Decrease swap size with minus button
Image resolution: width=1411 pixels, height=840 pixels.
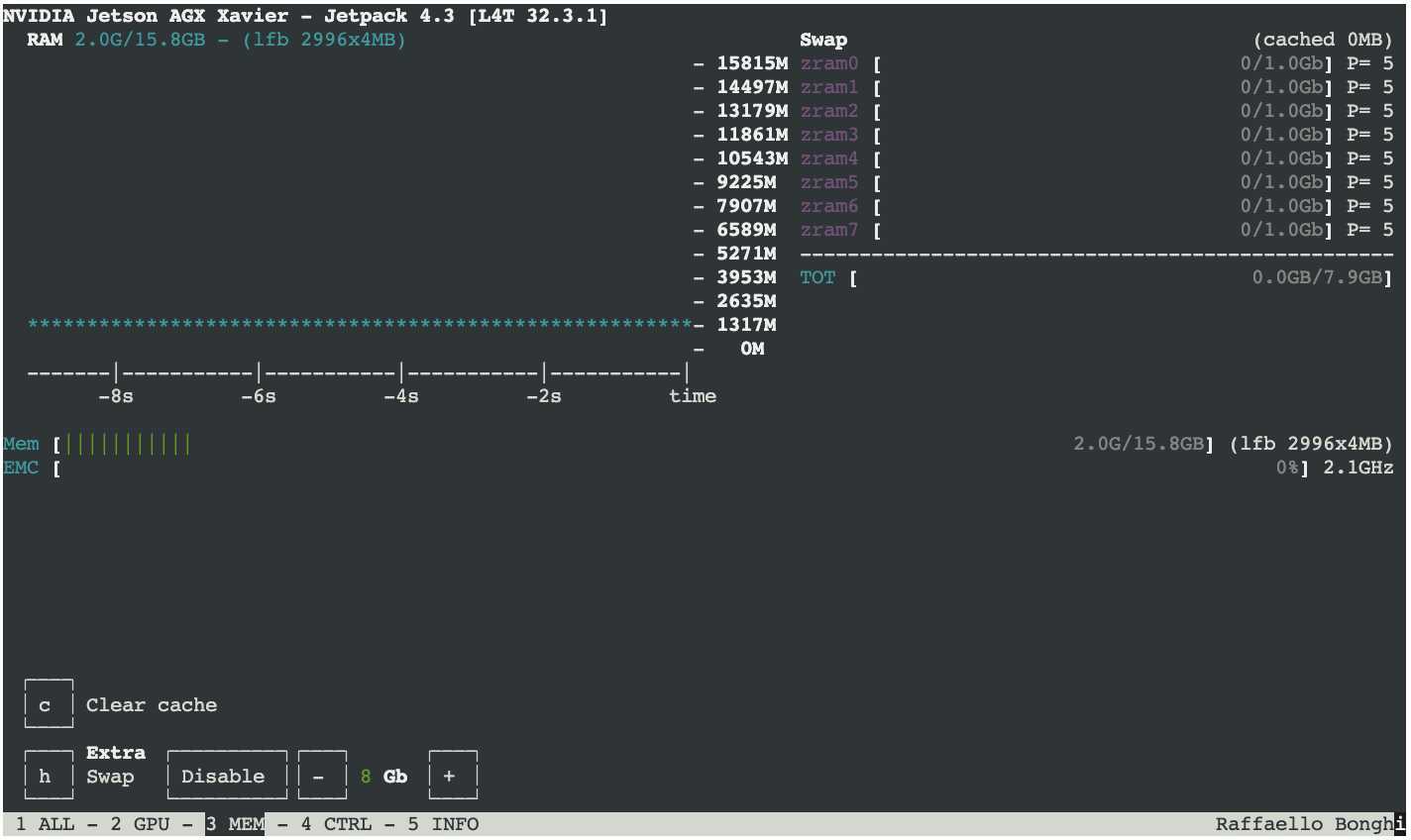(x=322, y=777)
